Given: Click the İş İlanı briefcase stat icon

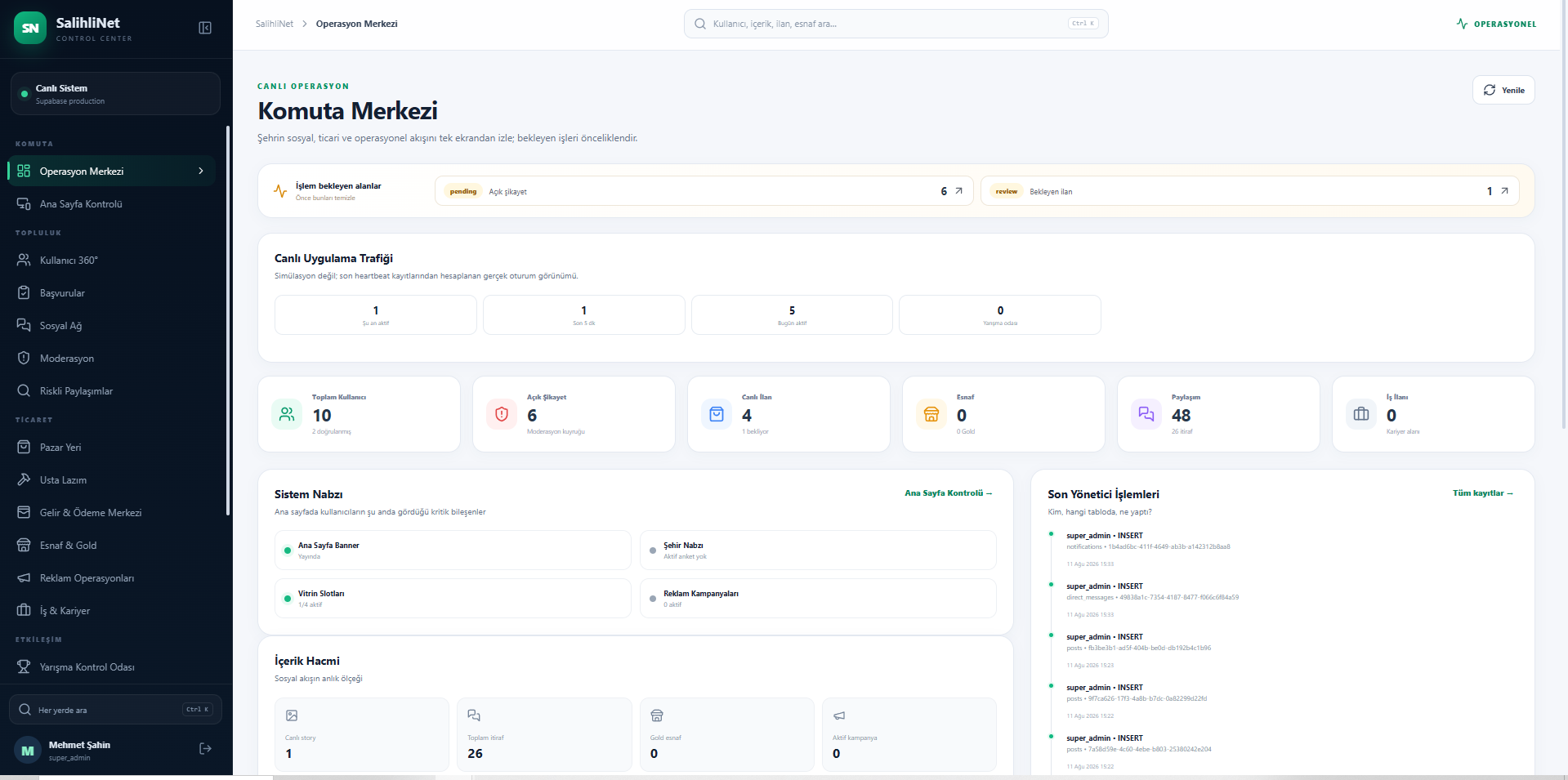Looking at the screenshot, I should coord(1361,414).
